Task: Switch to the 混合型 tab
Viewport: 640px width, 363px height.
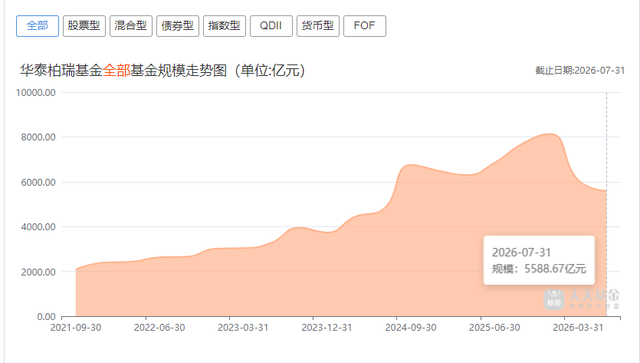Action: [131, 26]
